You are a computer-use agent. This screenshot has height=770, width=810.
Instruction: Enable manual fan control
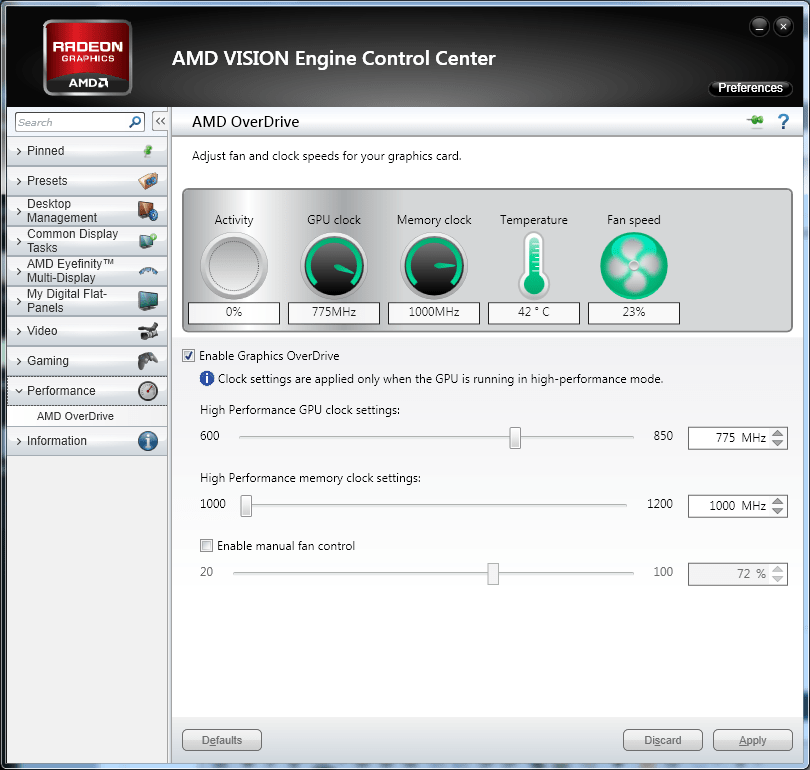point(206,545)
